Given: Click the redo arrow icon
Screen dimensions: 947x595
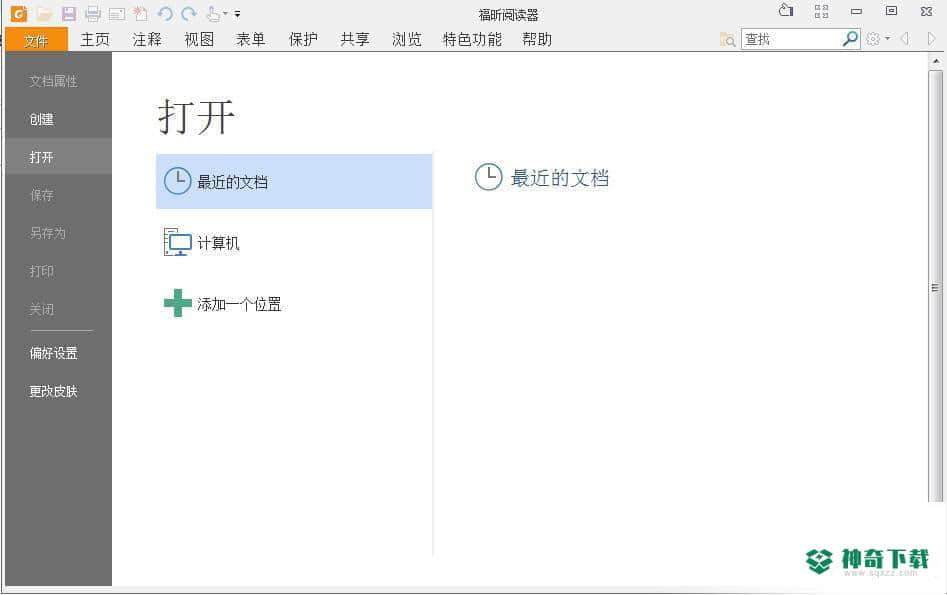Looking at the screenshot, I should coord(189,13).
